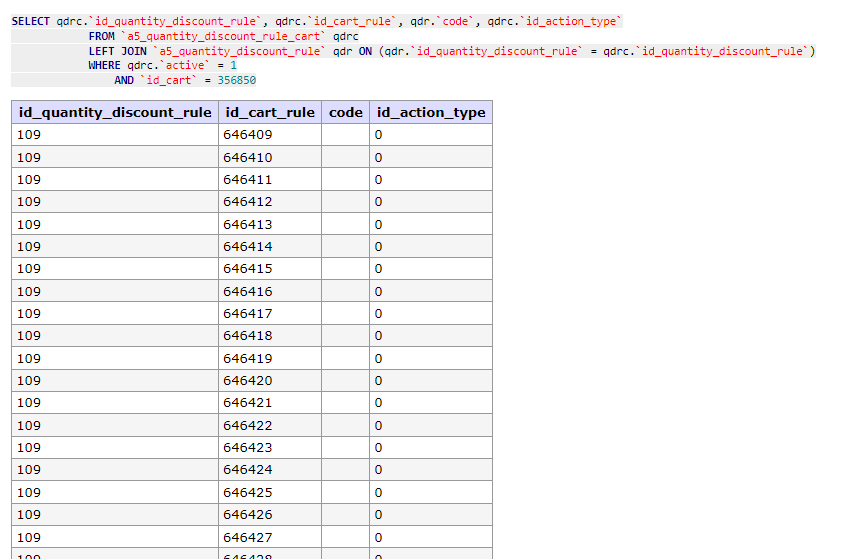847x559 pixels.
Task: Click the id_cart_rule column header
Action: point(270,112)
